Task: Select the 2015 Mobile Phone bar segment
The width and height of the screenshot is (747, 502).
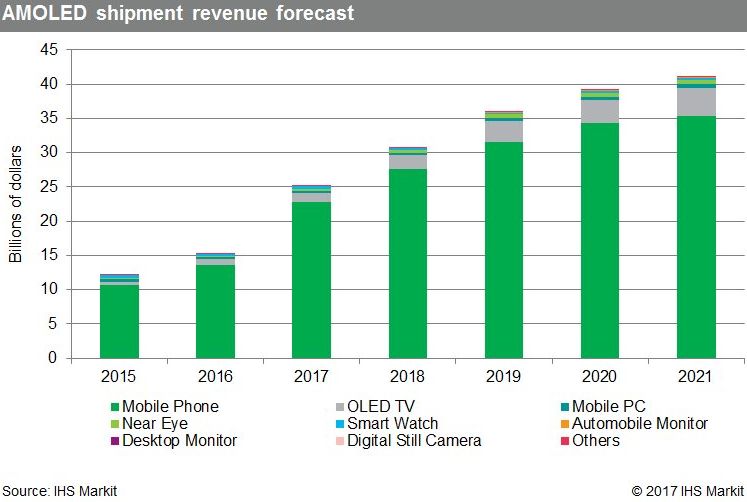Action: [x=119, y=322]
